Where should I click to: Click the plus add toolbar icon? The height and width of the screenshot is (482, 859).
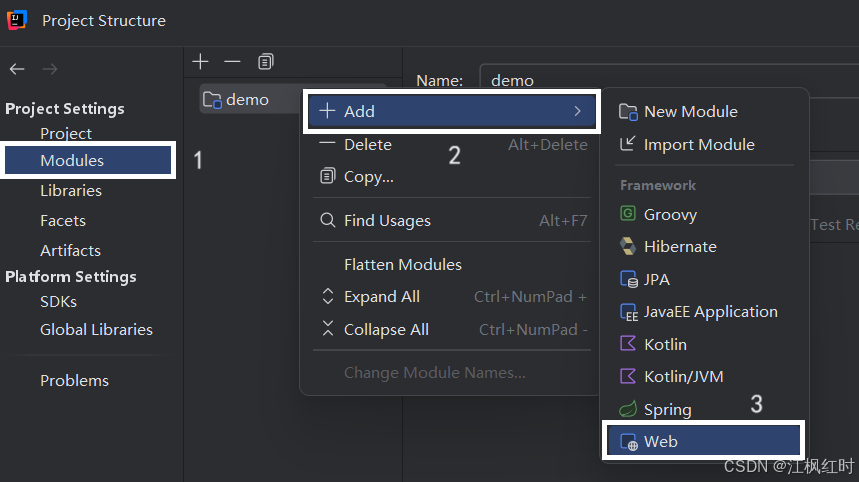coord(201,61)
